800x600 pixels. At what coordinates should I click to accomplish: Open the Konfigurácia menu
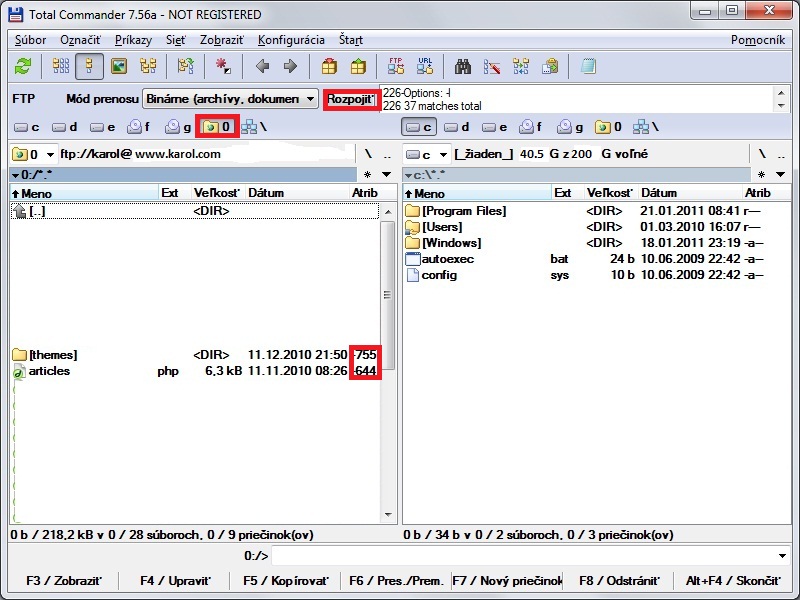coord(291,40)
